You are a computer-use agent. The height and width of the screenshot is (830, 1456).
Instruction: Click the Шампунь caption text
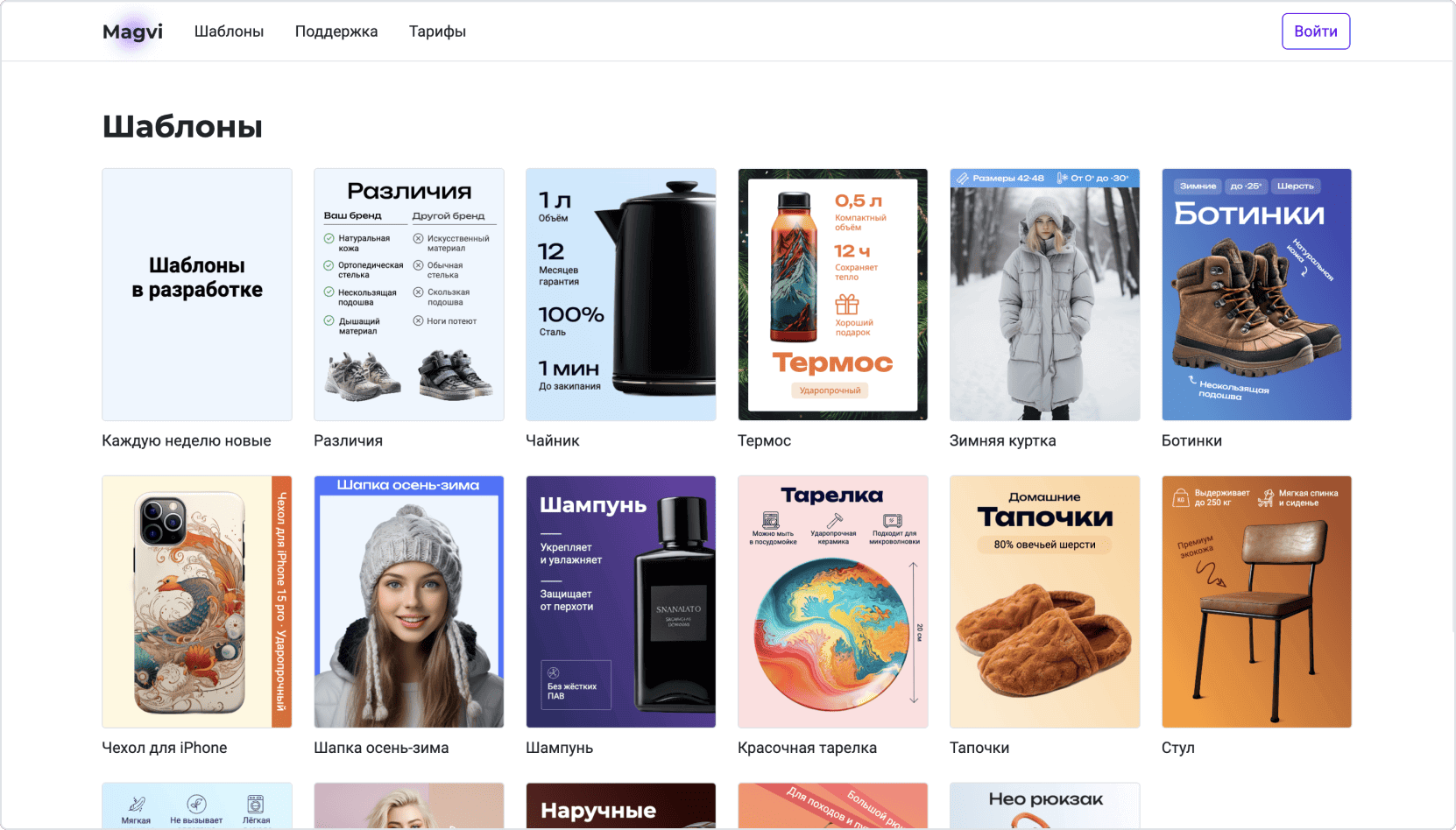tap(560, 748)
